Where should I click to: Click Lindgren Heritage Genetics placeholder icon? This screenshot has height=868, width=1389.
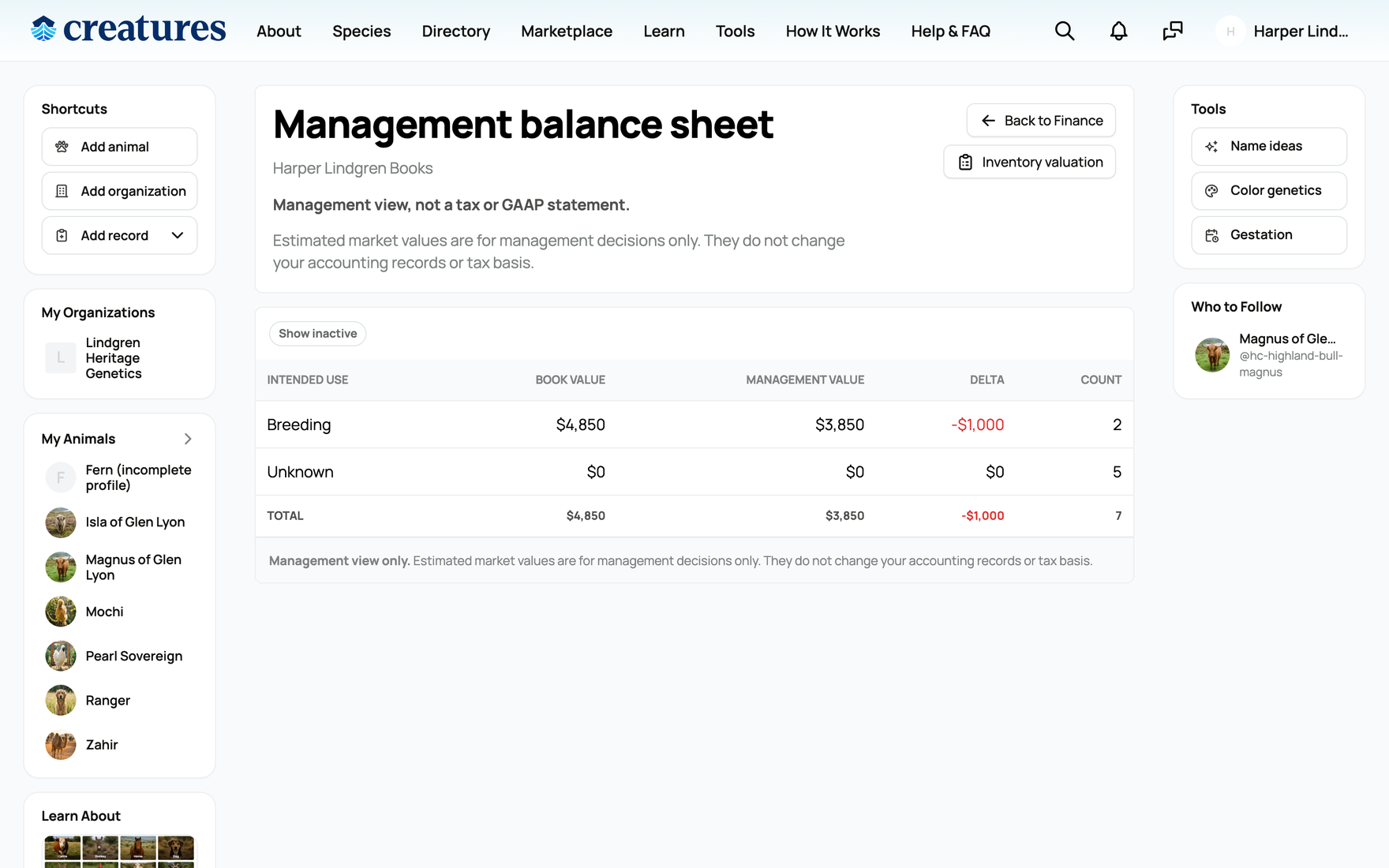tap(61, 357)
